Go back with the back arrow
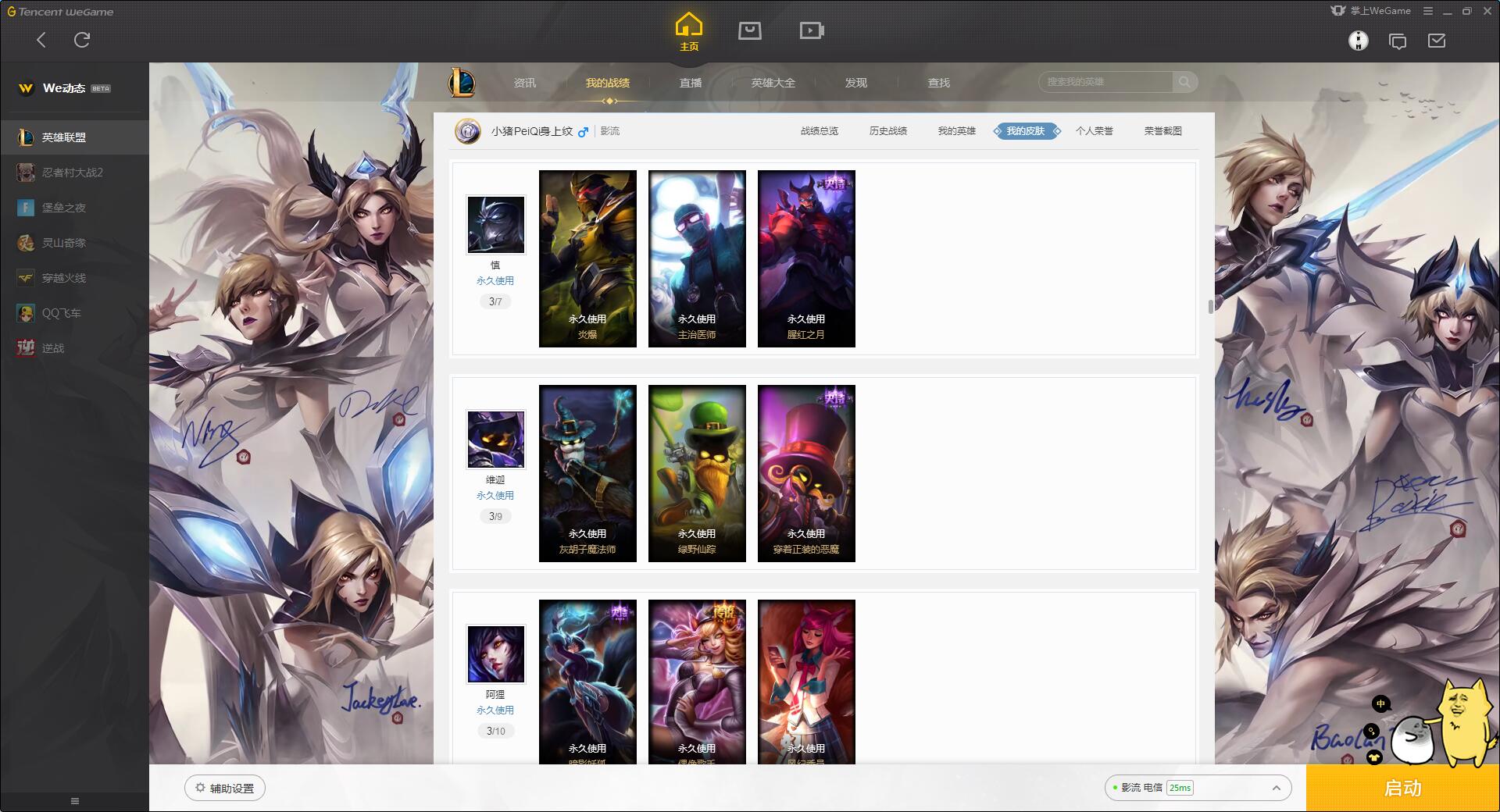 (x=41, y=40)
